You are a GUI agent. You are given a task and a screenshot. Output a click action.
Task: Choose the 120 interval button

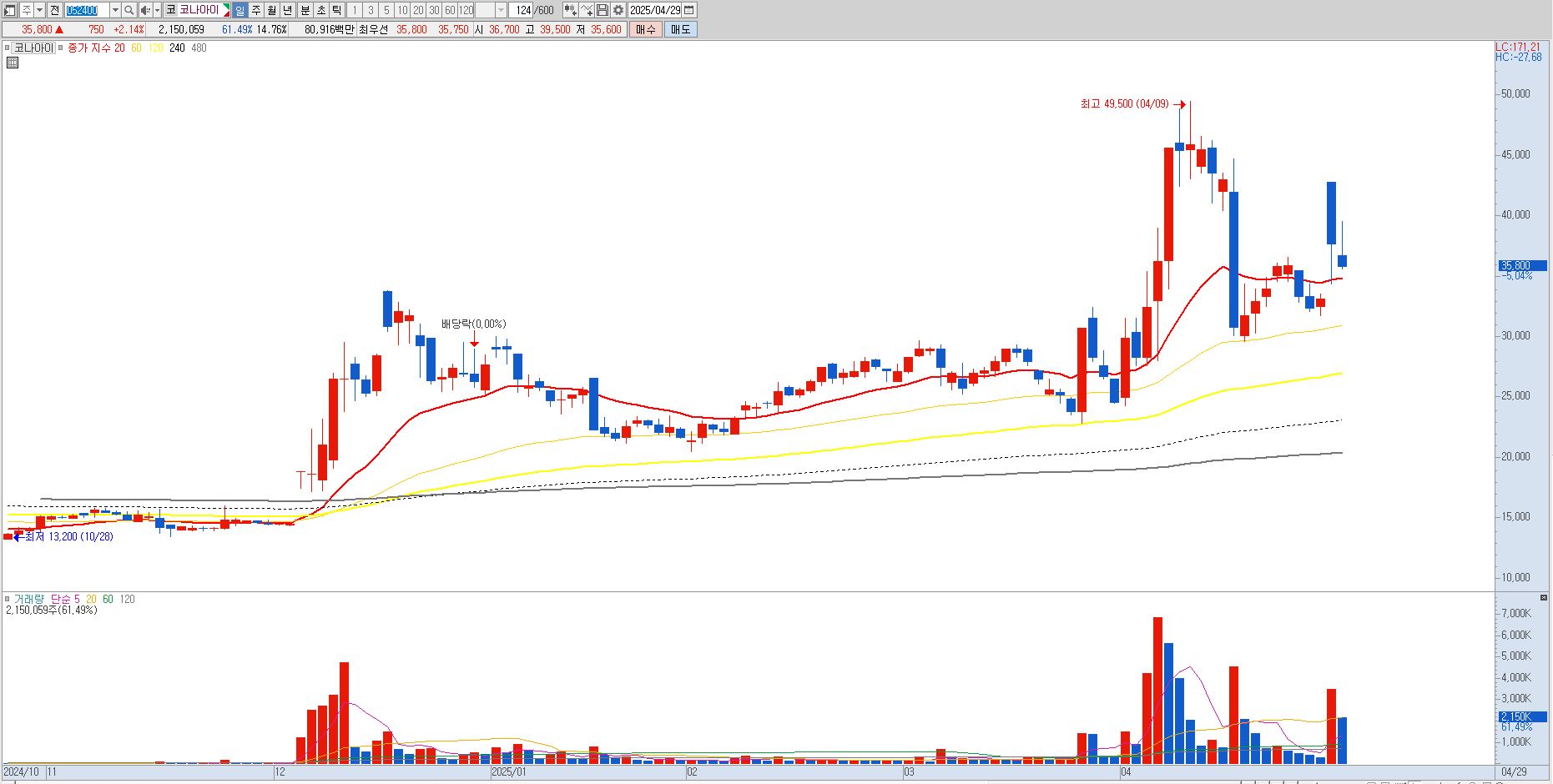466,10
